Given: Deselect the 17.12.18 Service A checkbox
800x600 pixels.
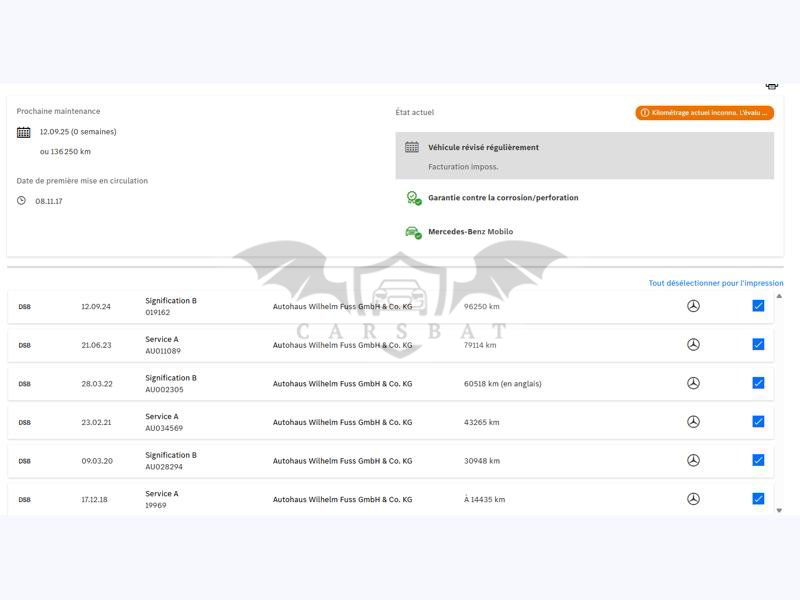Looking at the screenshot, I should 758,499.
